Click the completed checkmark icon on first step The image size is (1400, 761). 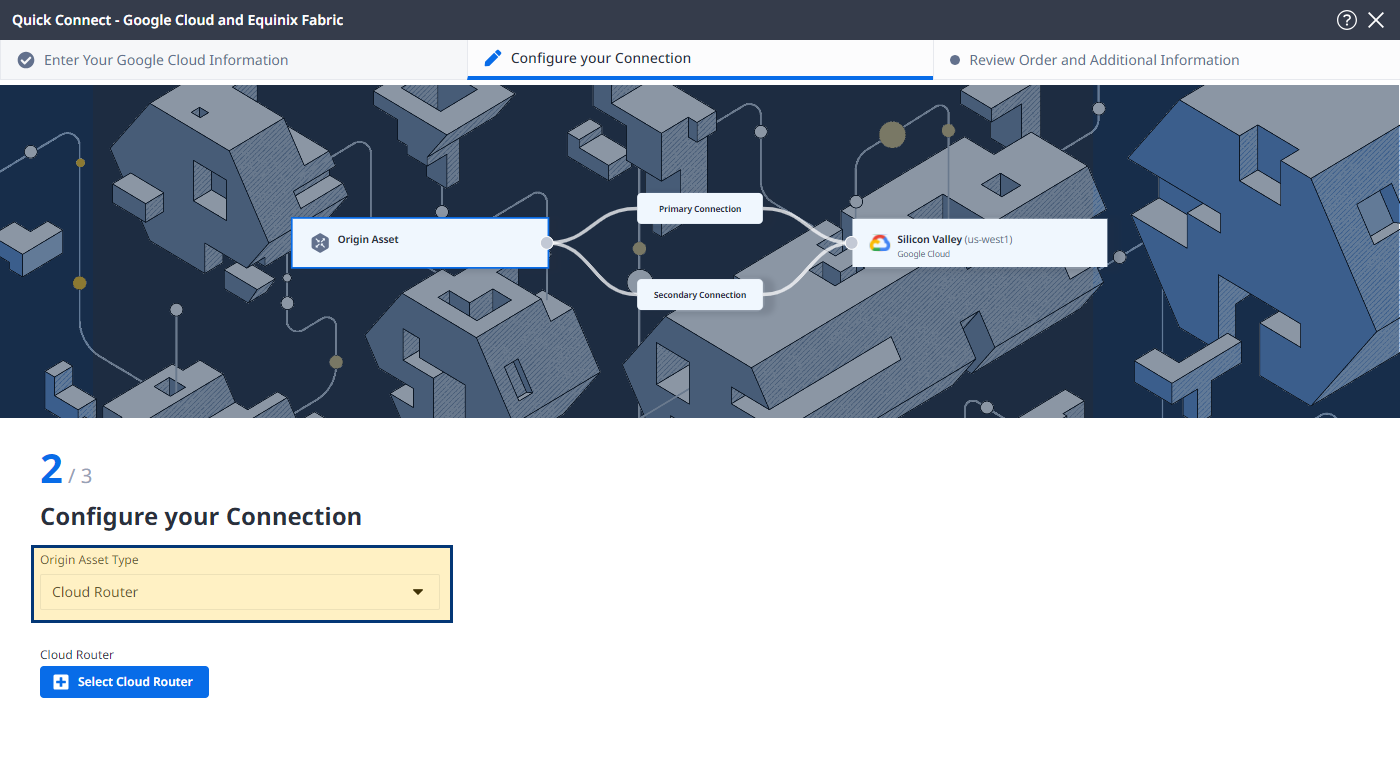26,60
